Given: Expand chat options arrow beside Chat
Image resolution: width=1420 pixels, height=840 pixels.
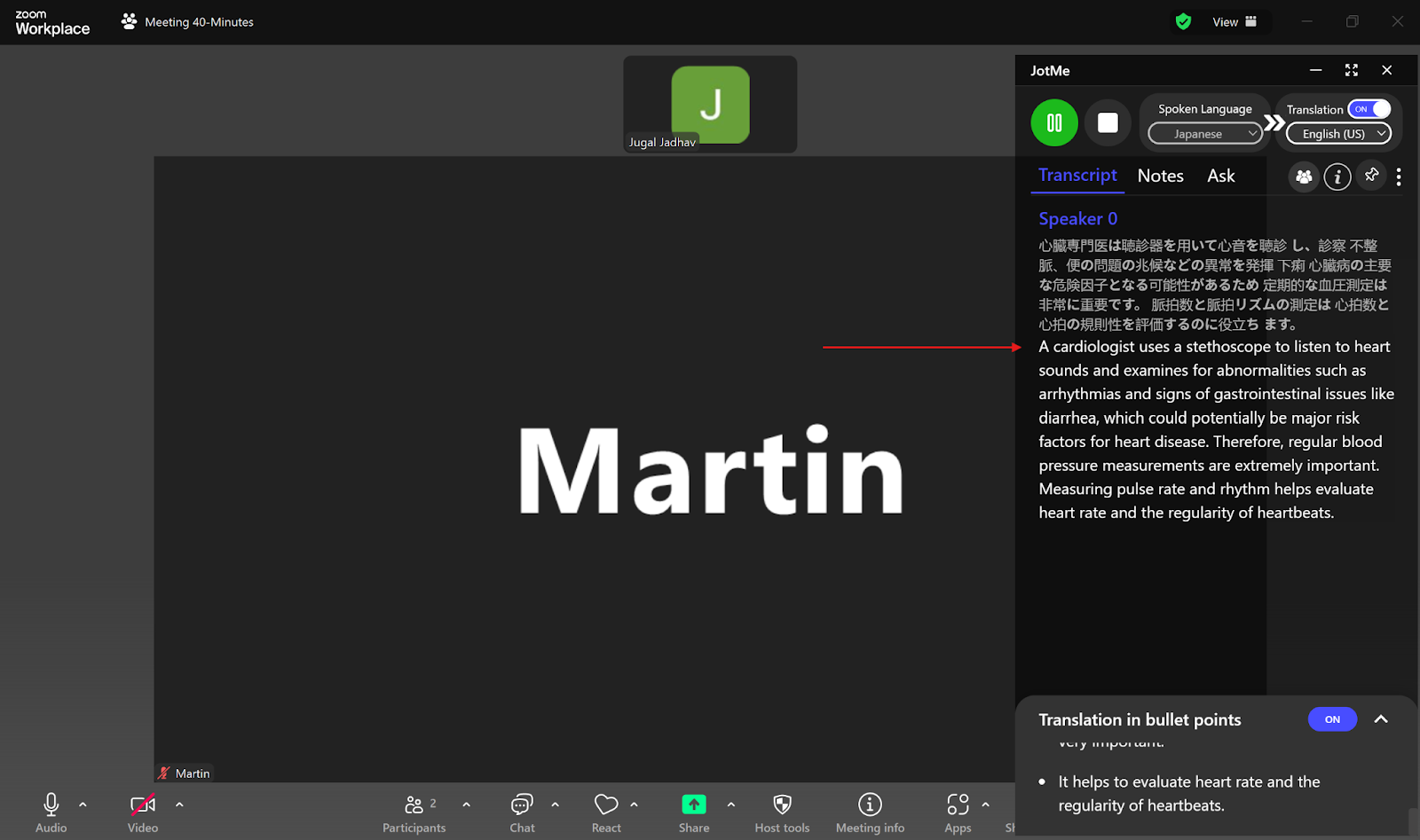Looking at the screenshot, I should click(555, 805).
